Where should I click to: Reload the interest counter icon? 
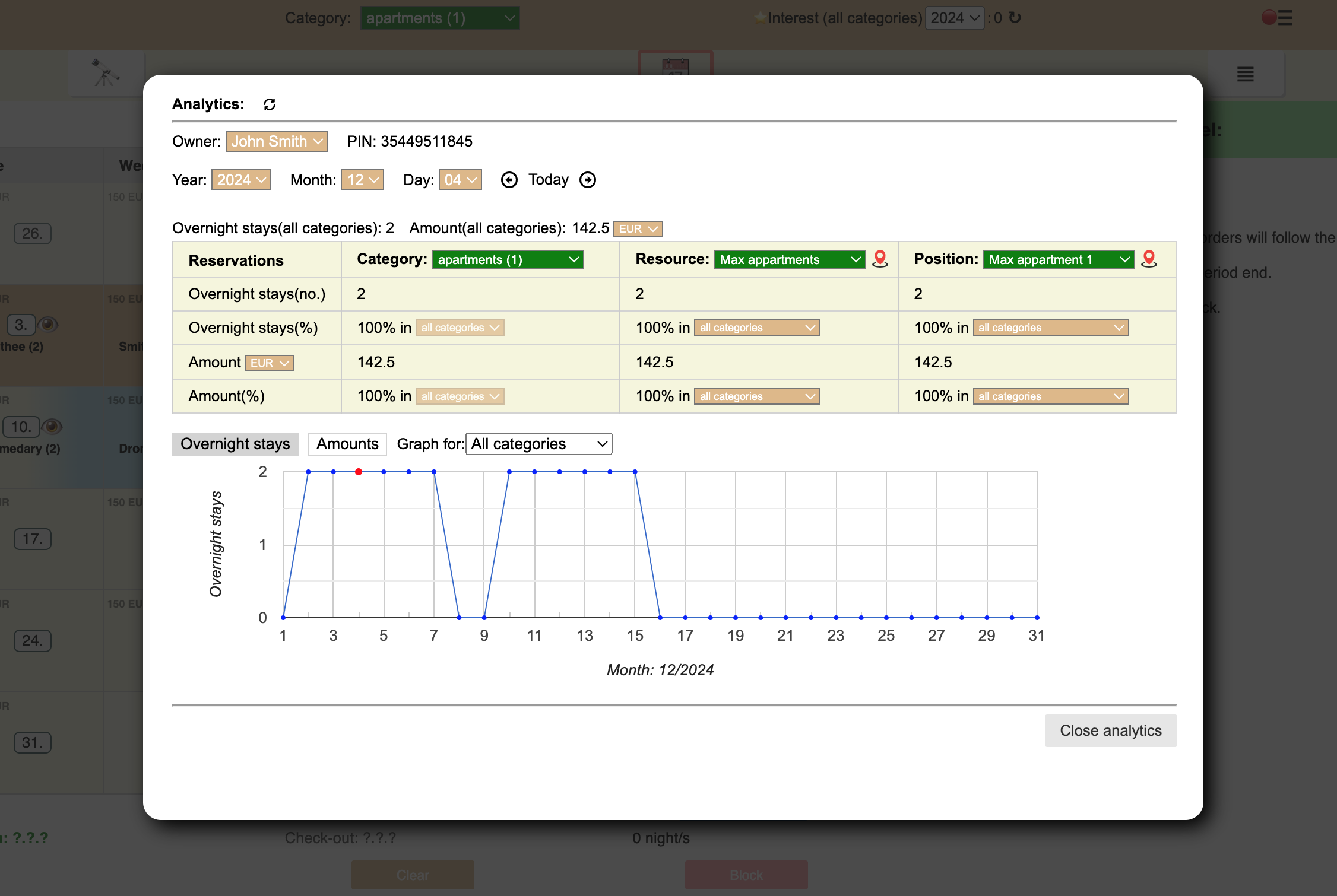[1015, 18]
